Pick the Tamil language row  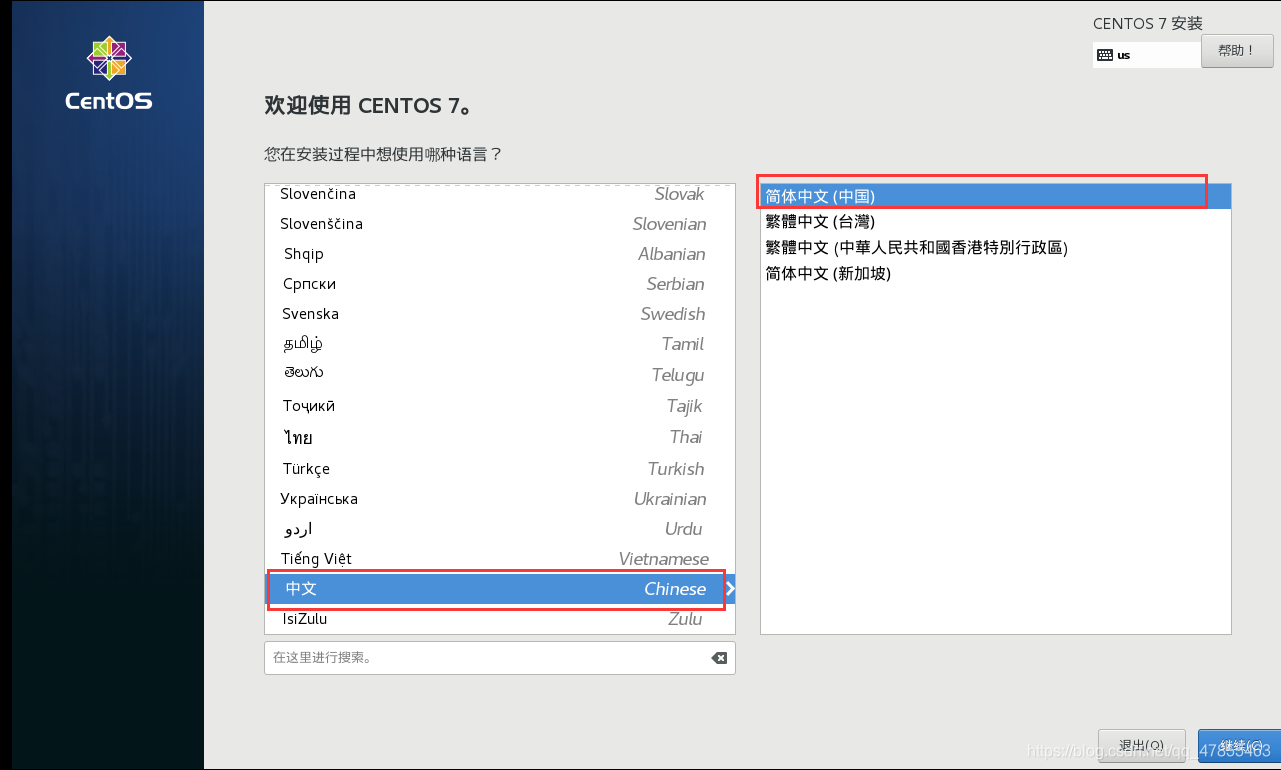pos(500,344)
